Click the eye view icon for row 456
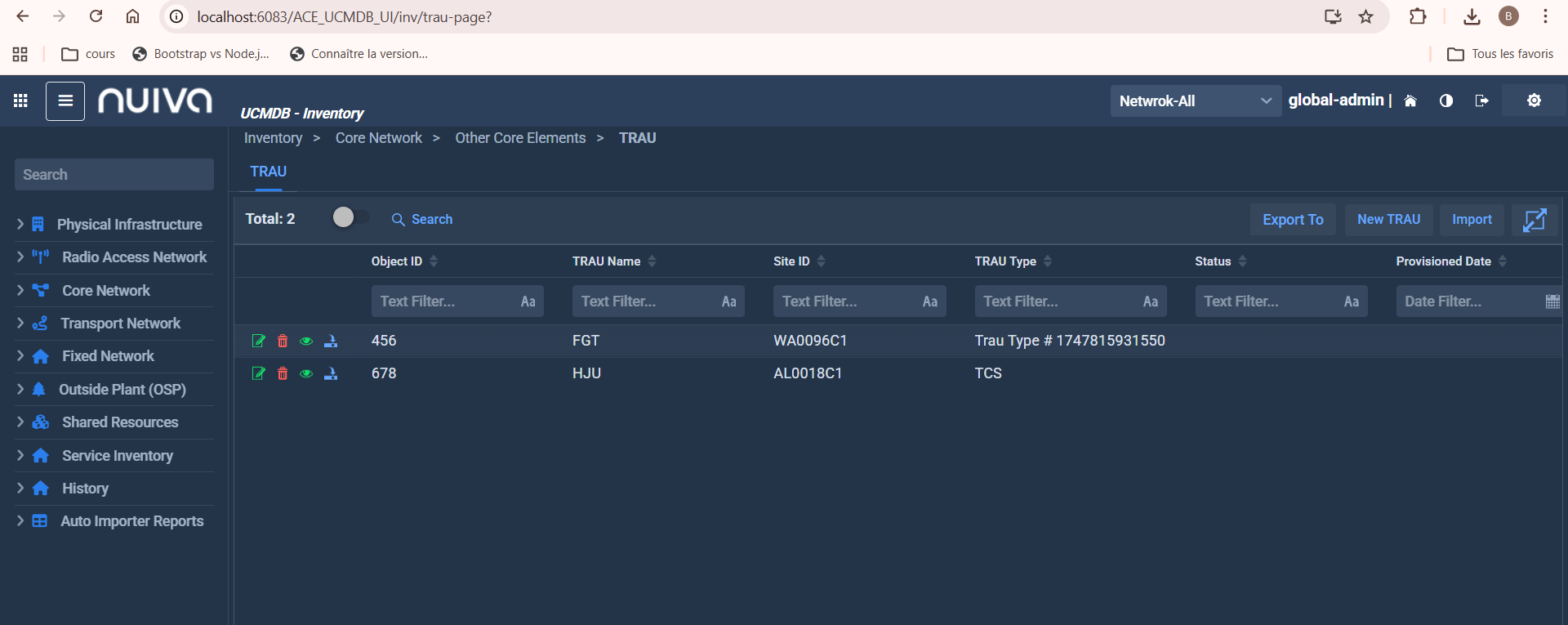 [x=306, y=341]
